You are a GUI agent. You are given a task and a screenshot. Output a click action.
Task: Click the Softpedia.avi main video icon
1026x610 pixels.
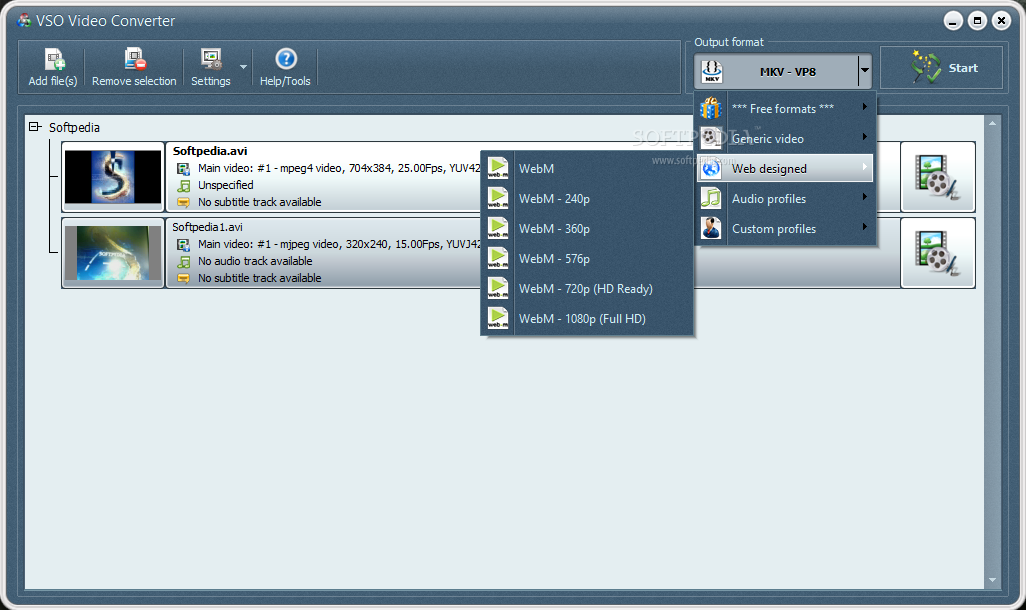183,169
